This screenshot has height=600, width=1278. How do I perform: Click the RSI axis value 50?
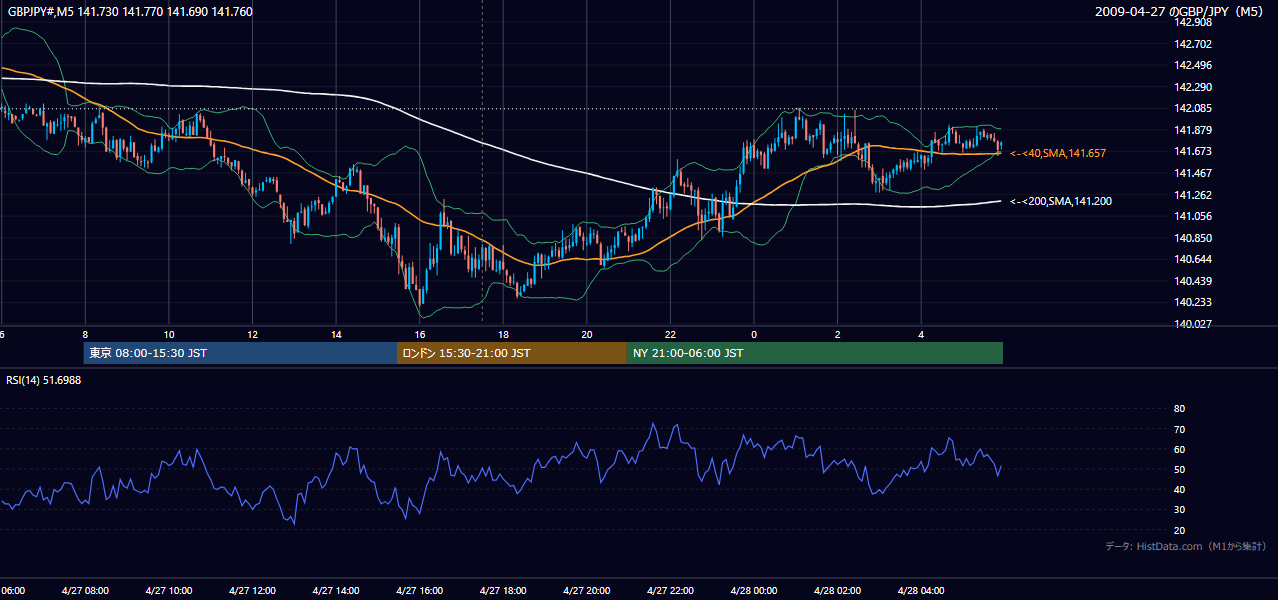[1179, 469]
